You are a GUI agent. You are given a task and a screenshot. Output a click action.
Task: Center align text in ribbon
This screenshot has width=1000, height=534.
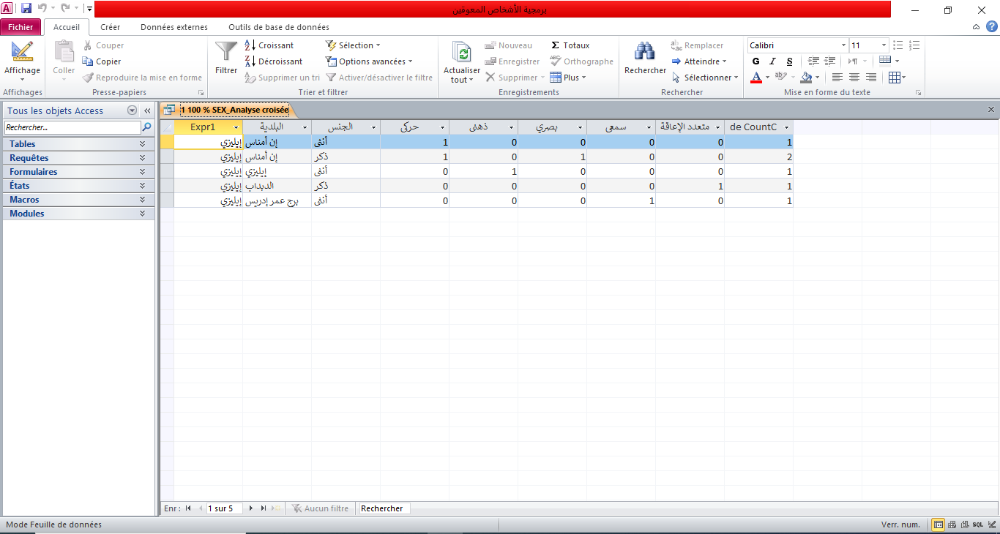click(x=854, y=77)
